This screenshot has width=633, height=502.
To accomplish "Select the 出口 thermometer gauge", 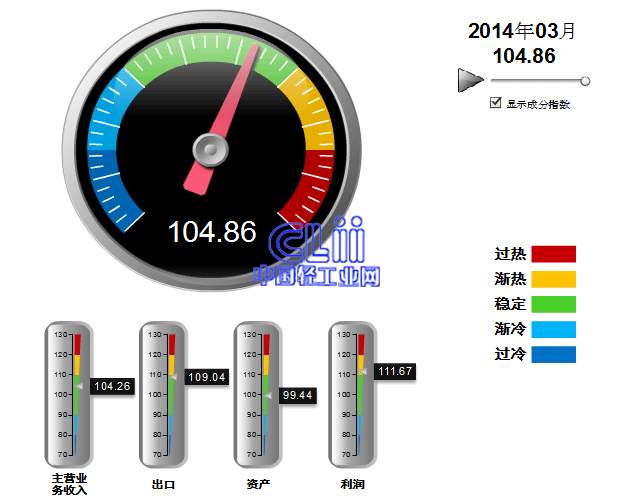I will tap(164, 395).
